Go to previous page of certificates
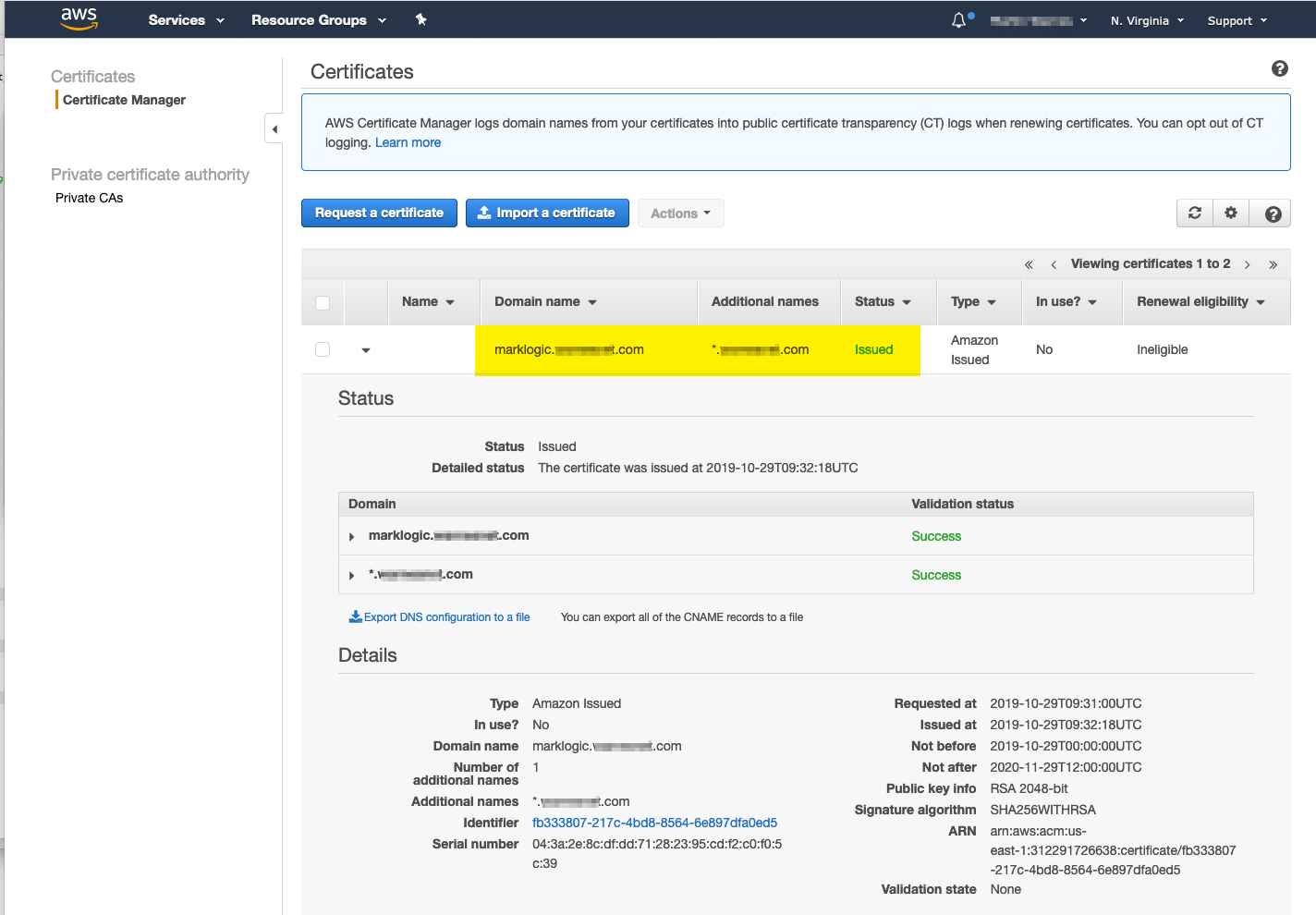The image size is (1316, 915). click(1054, 264)
